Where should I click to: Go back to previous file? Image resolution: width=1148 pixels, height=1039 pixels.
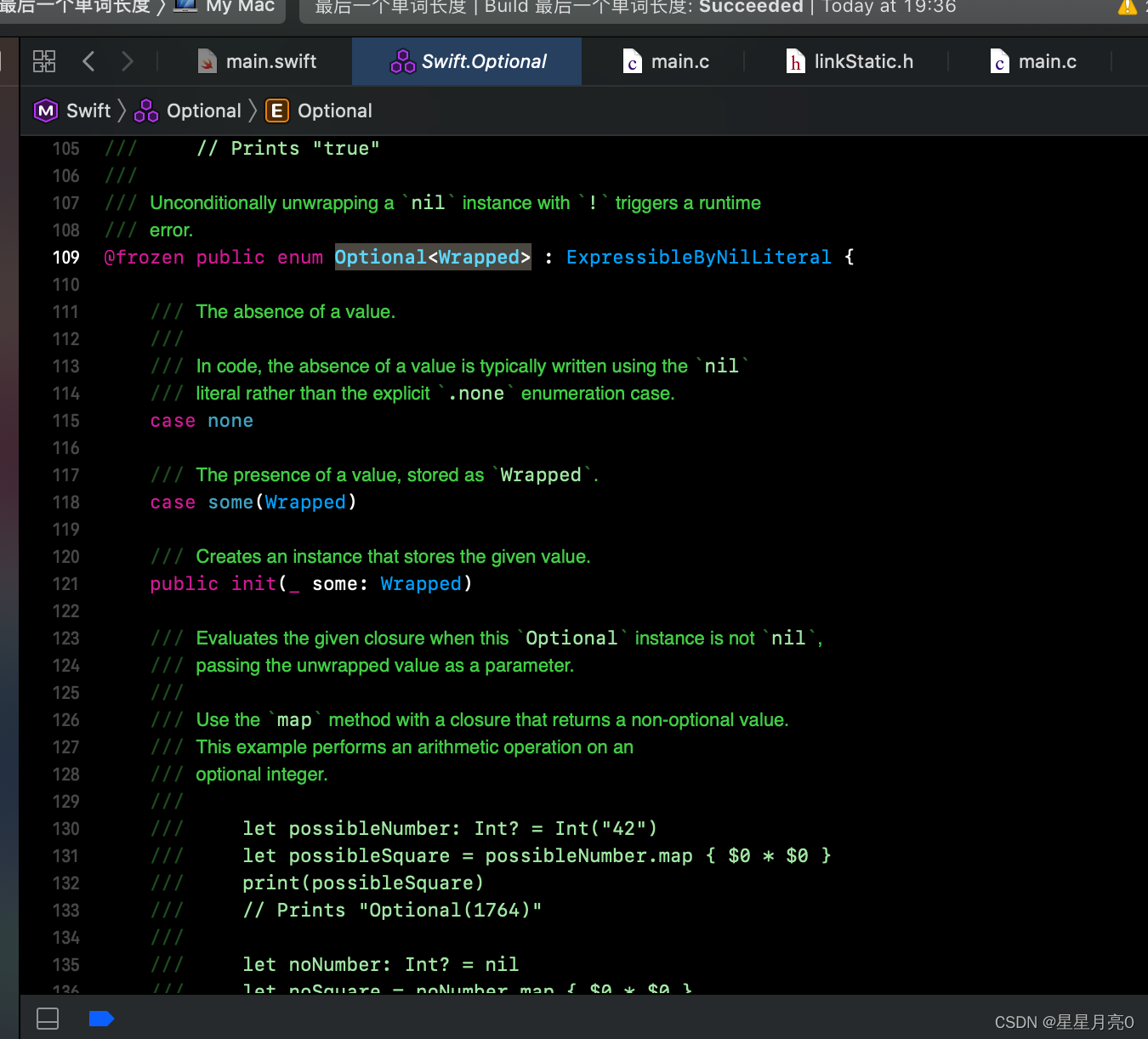[x=88, y=61]
